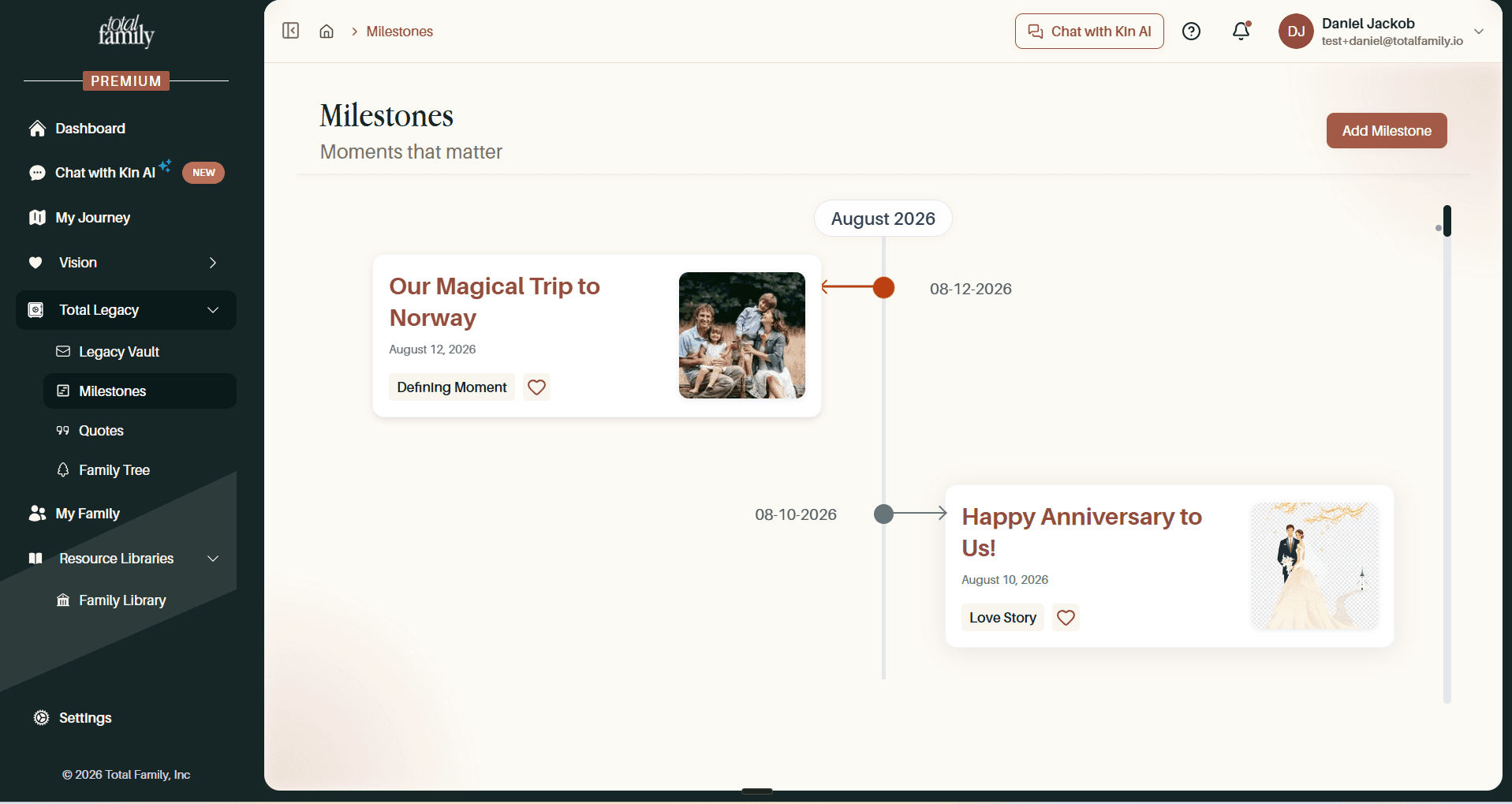Screen dimensions: 1512x804
Task: Open the user account dropdown arrow
Action: point(1479,32)
